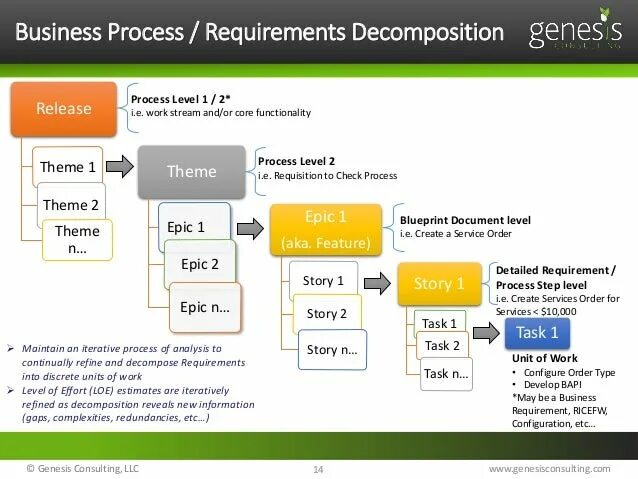Select the Epic 1 list box
Screen dimensions: 638x479
[x=194, y=226]
